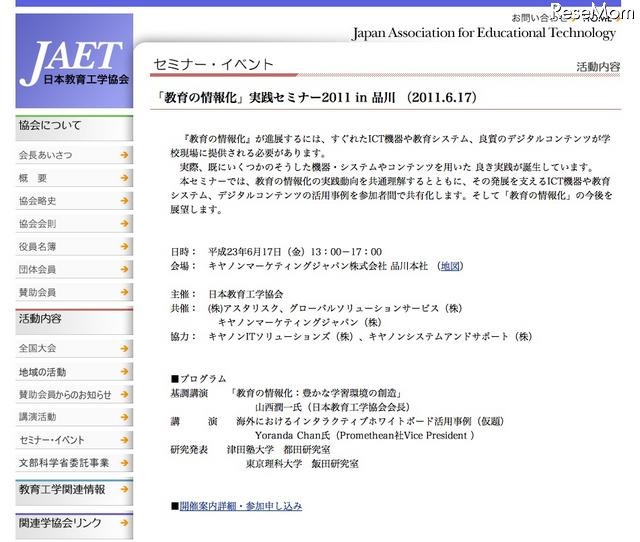Click arrow icon beside 会長あいさつ

(123, 155)
